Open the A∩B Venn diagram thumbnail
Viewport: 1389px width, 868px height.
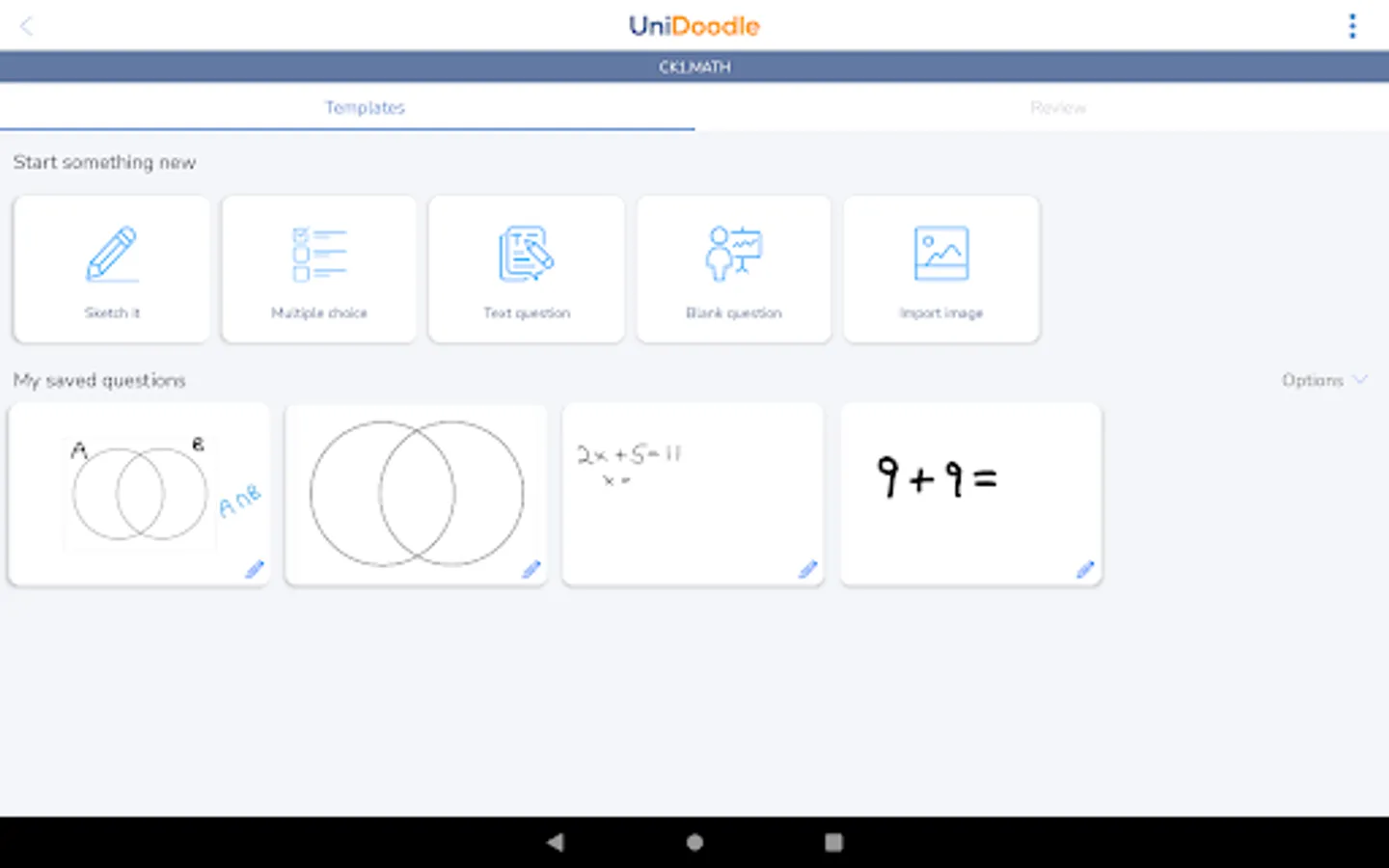(139, 494)
